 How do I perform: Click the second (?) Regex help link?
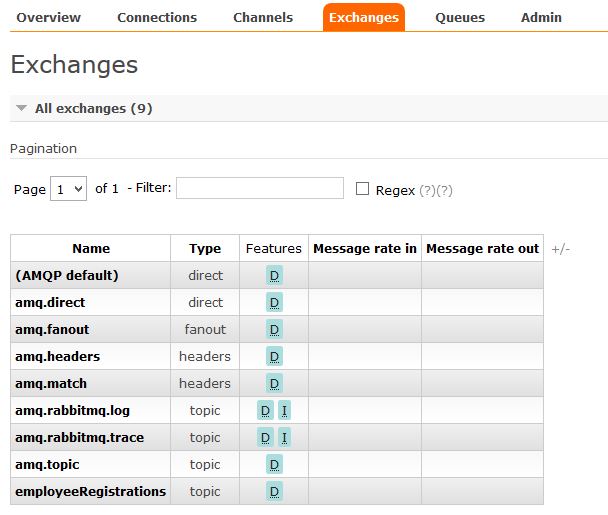[x=444, y=190]
